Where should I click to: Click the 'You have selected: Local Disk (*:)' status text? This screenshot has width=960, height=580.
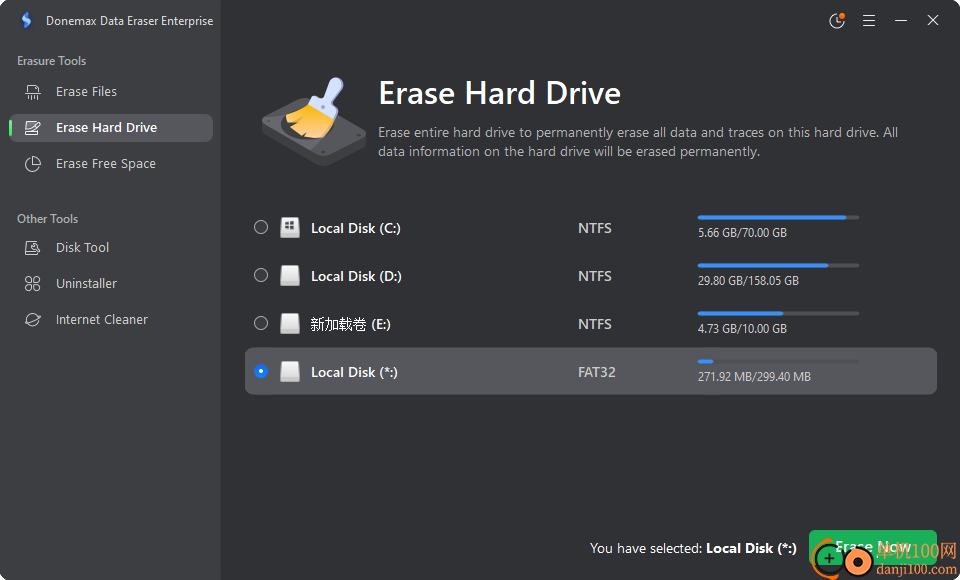click(693, 548)
